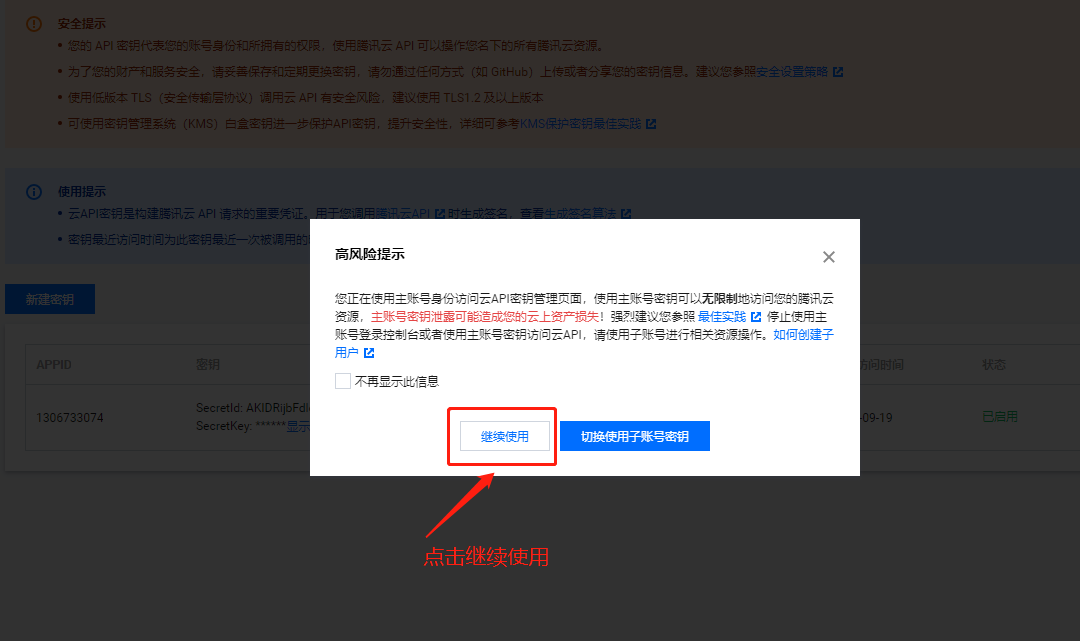Open the KMS保护密钥最佳实践 link

(x=581, y=124)
